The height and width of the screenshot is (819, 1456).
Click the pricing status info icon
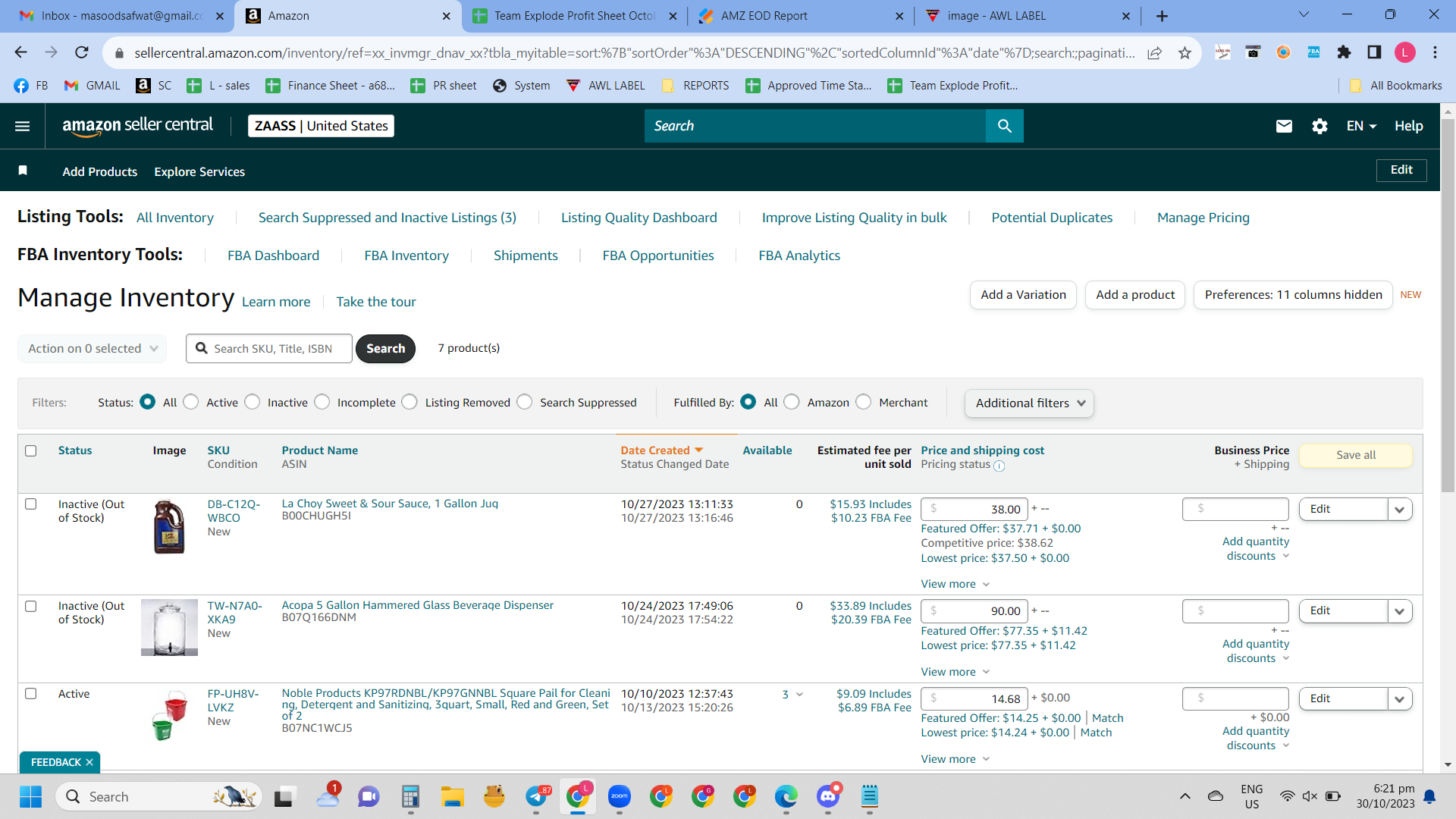999,466
